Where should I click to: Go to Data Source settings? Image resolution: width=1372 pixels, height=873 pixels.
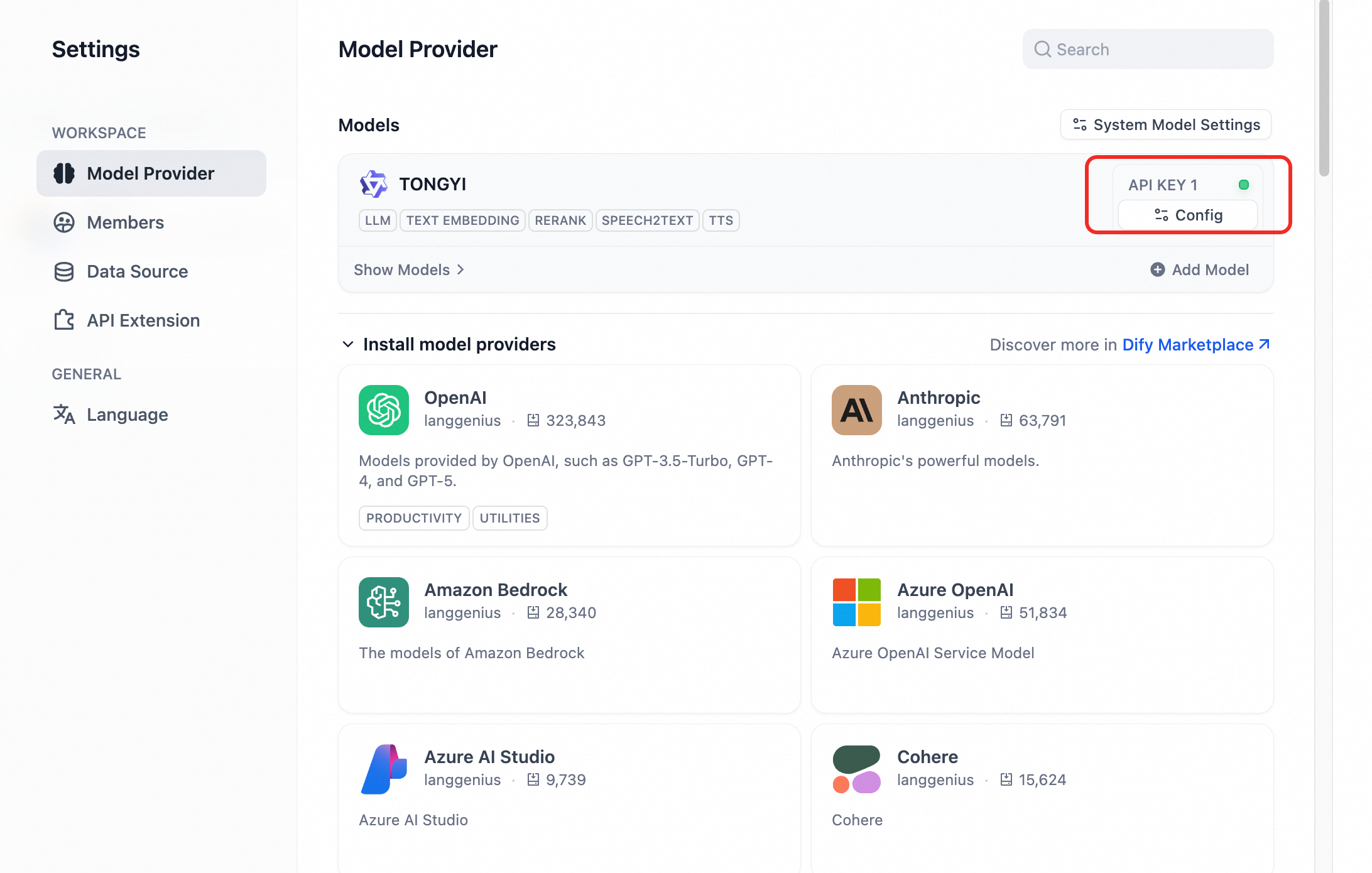[137, 271]
